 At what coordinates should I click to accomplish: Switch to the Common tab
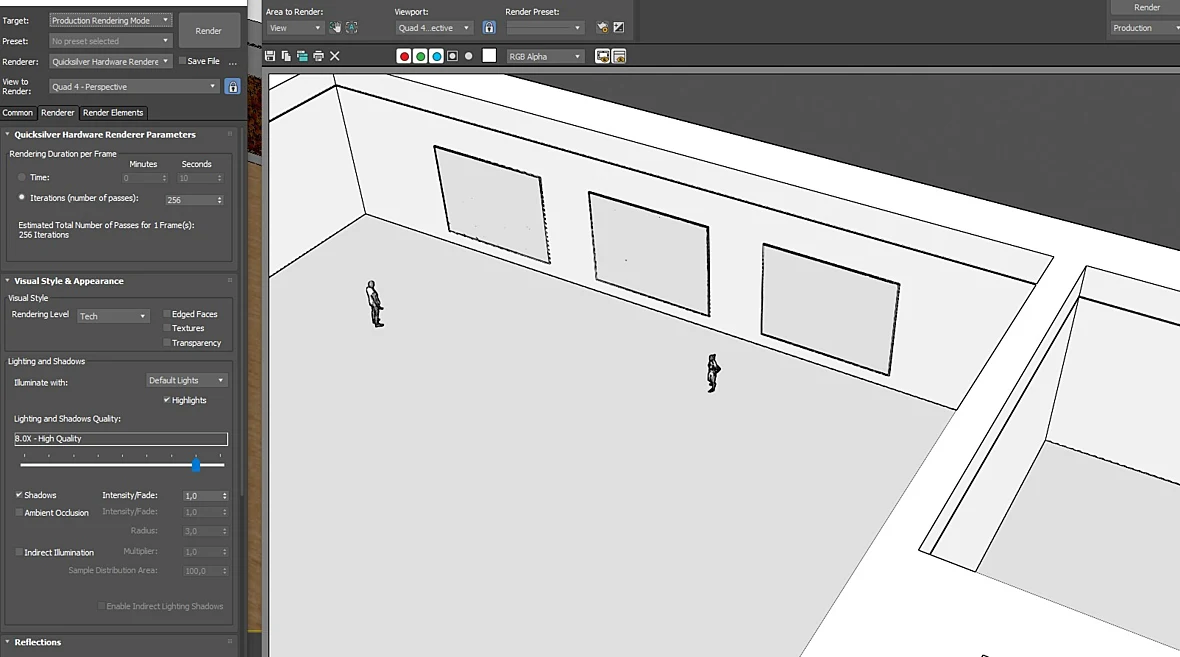tap(17, 113)
